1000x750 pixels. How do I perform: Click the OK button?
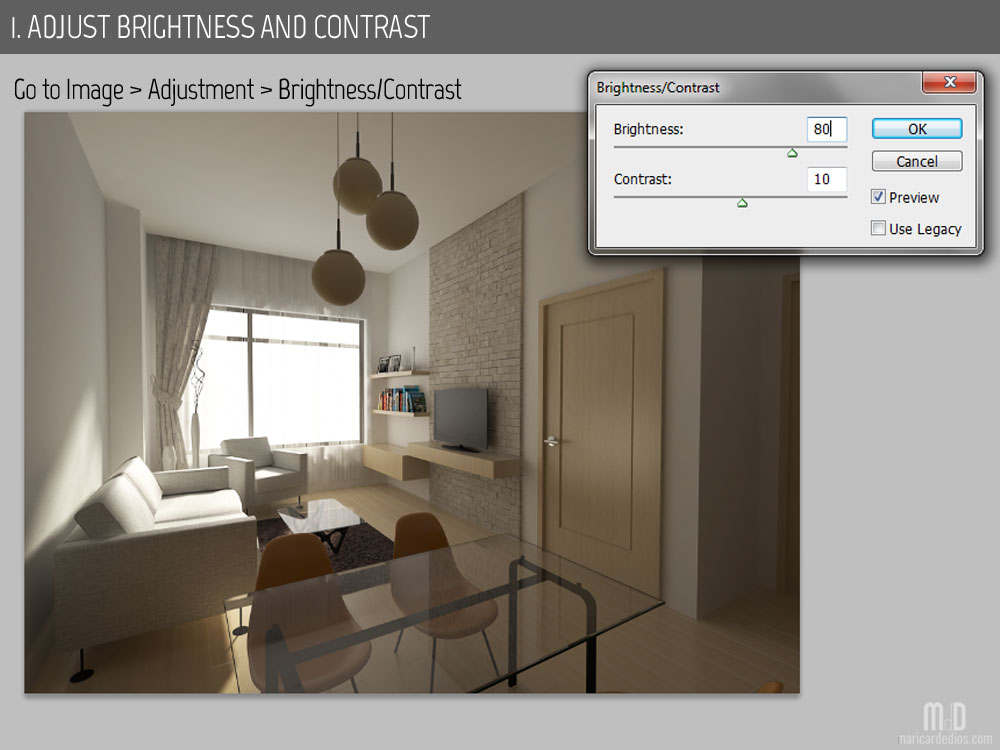(916, 129)
